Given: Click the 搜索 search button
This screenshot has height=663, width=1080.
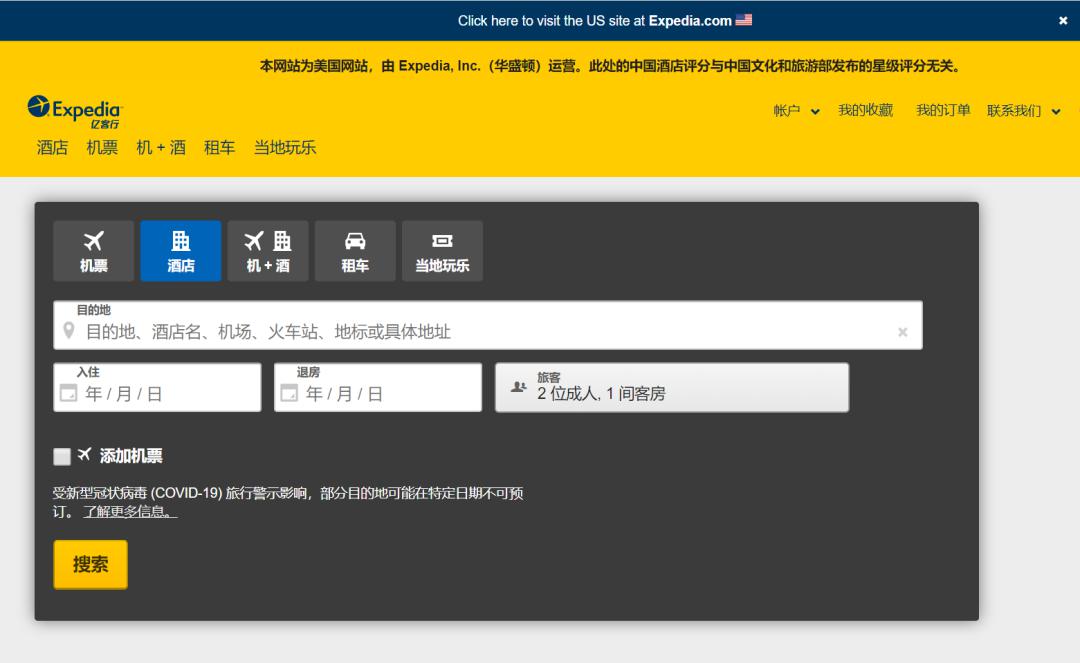Looking at the screenshot, I should (x=90, y=565).
